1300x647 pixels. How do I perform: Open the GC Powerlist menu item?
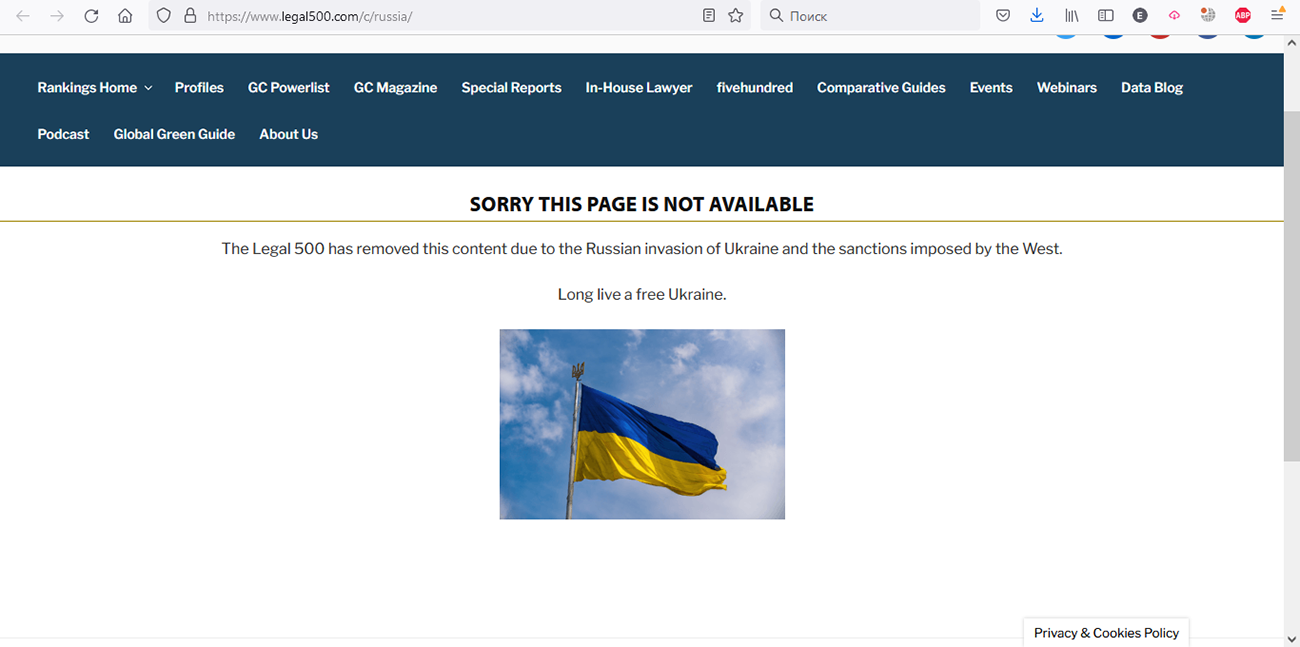288,88
